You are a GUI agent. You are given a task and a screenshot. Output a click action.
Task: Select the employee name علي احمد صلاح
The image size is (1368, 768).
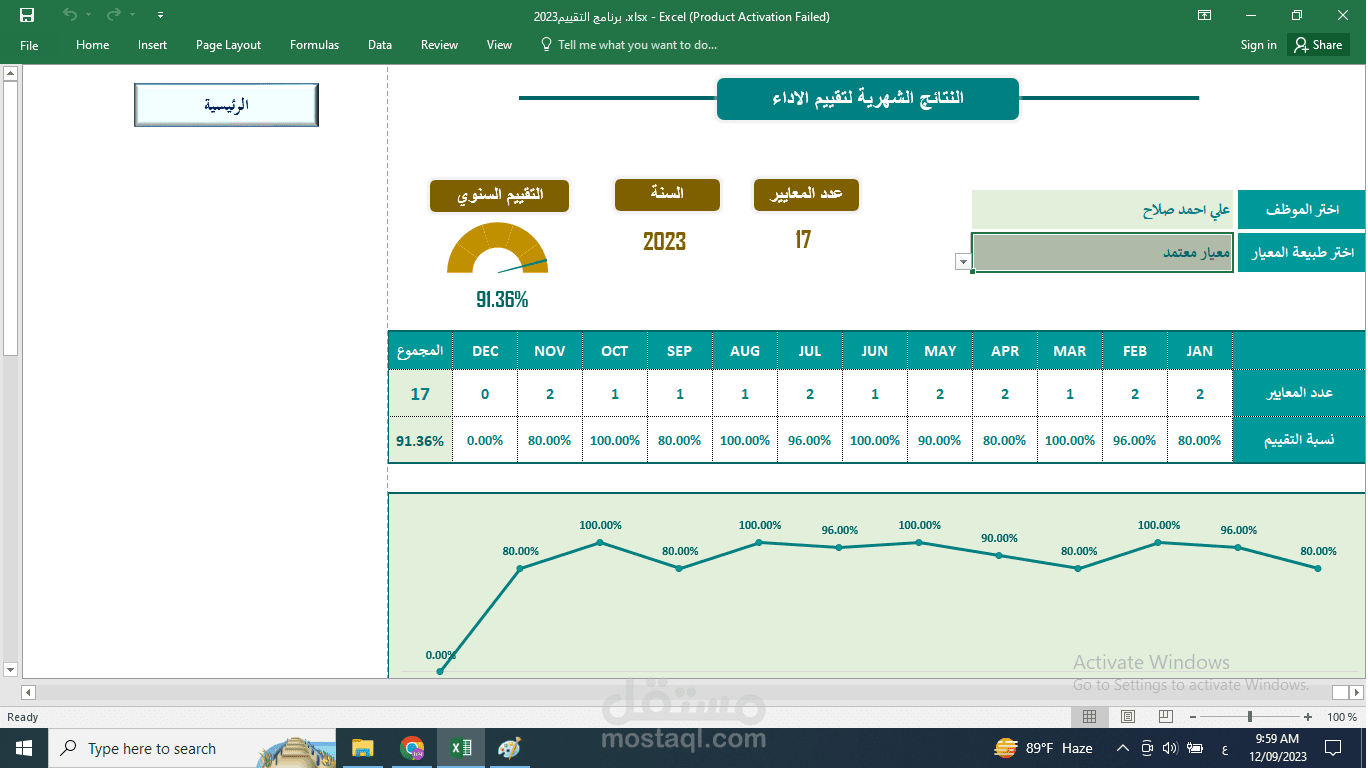click(1103, 210)
